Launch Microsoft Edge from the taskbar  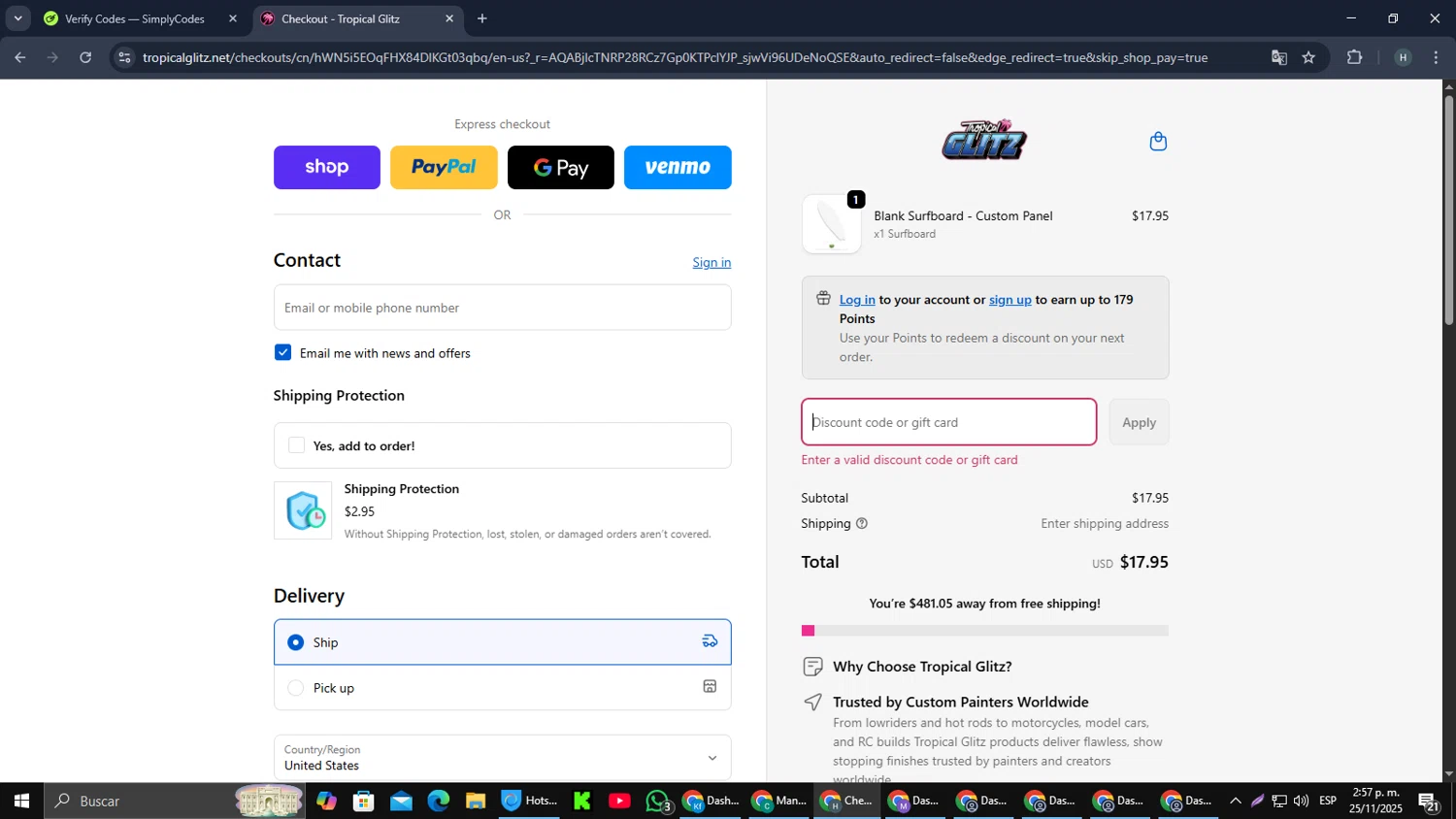(438, 801)
